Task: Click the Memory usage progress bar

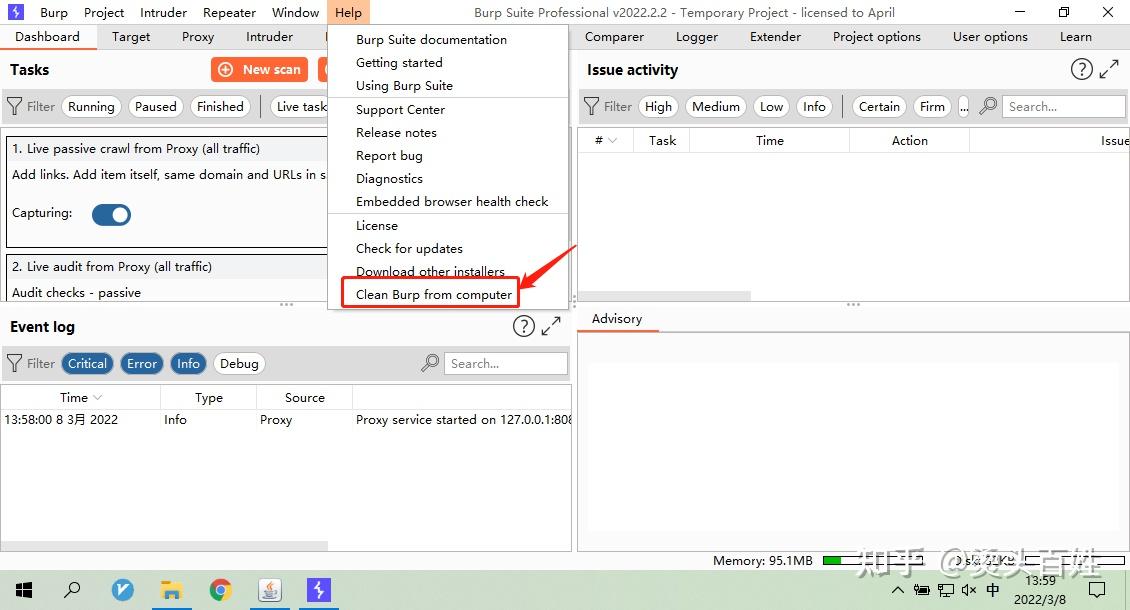Action: tap(872, 560)
